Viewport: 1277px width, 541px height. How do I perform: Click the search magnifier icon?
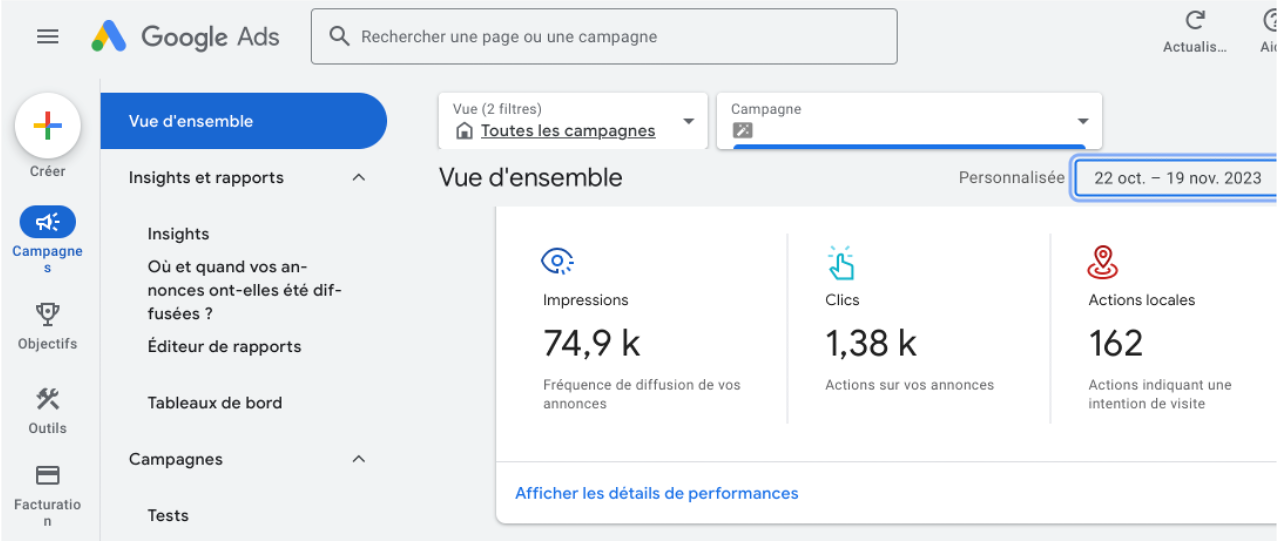pos(340,37)
